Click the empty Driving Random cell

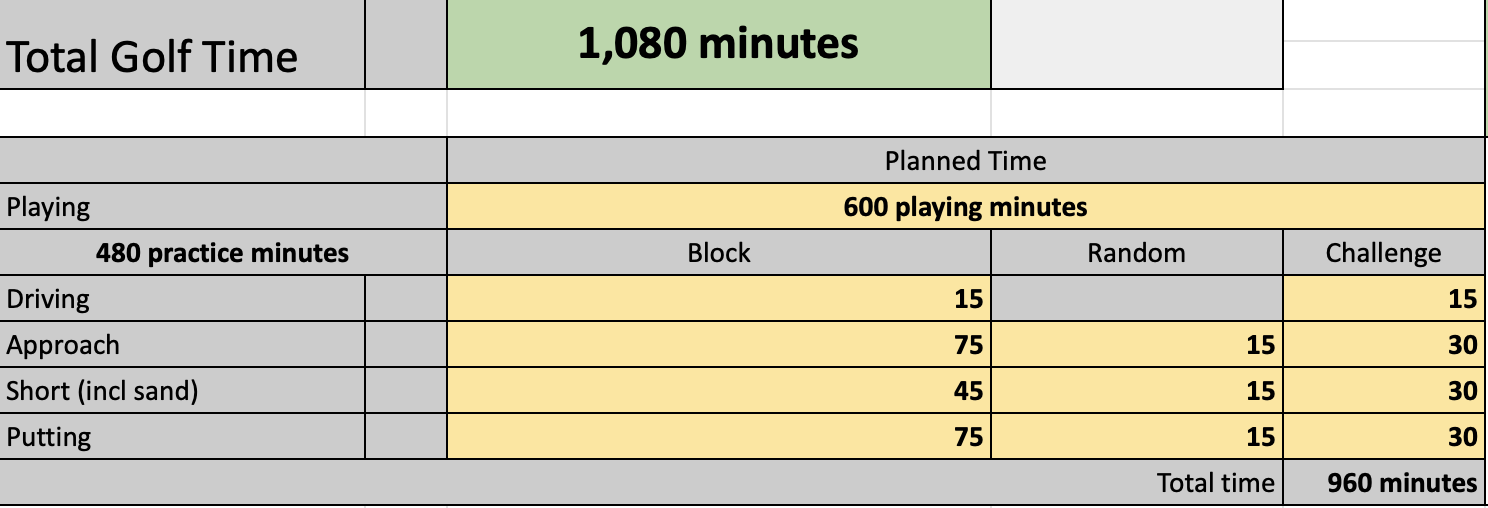[x=1136, y=299]
